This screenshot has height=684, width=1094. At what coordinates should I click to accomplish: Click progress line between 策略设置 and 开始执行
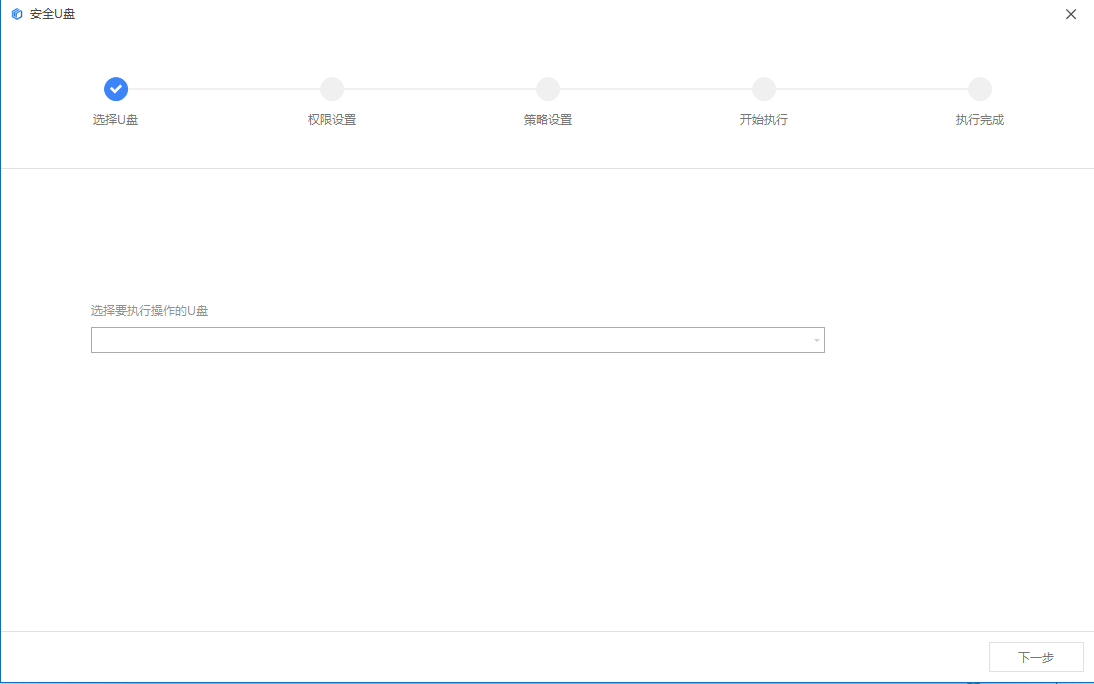click(x=656, y=89)
